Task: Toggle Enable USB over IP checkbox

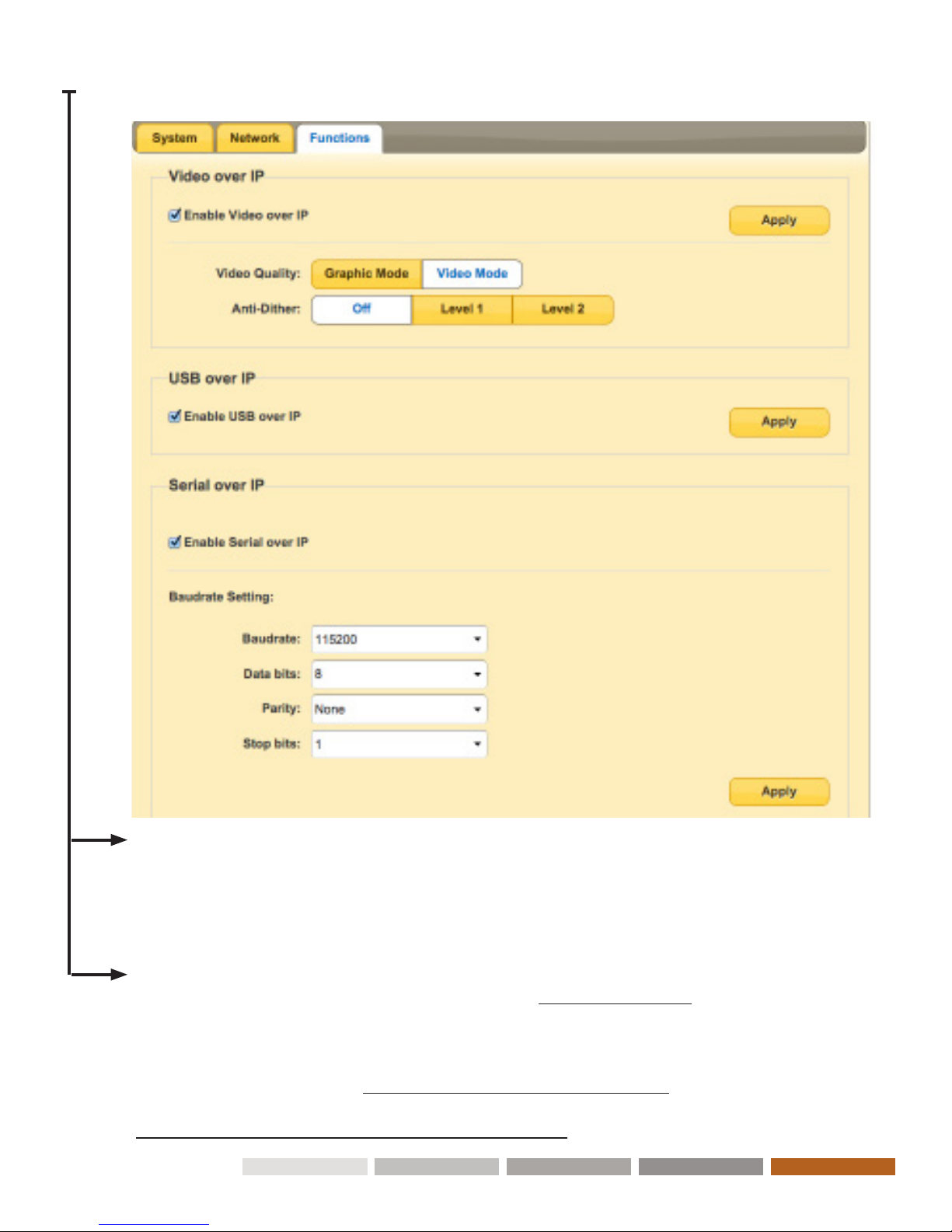Action: click(x=175, y=416)
